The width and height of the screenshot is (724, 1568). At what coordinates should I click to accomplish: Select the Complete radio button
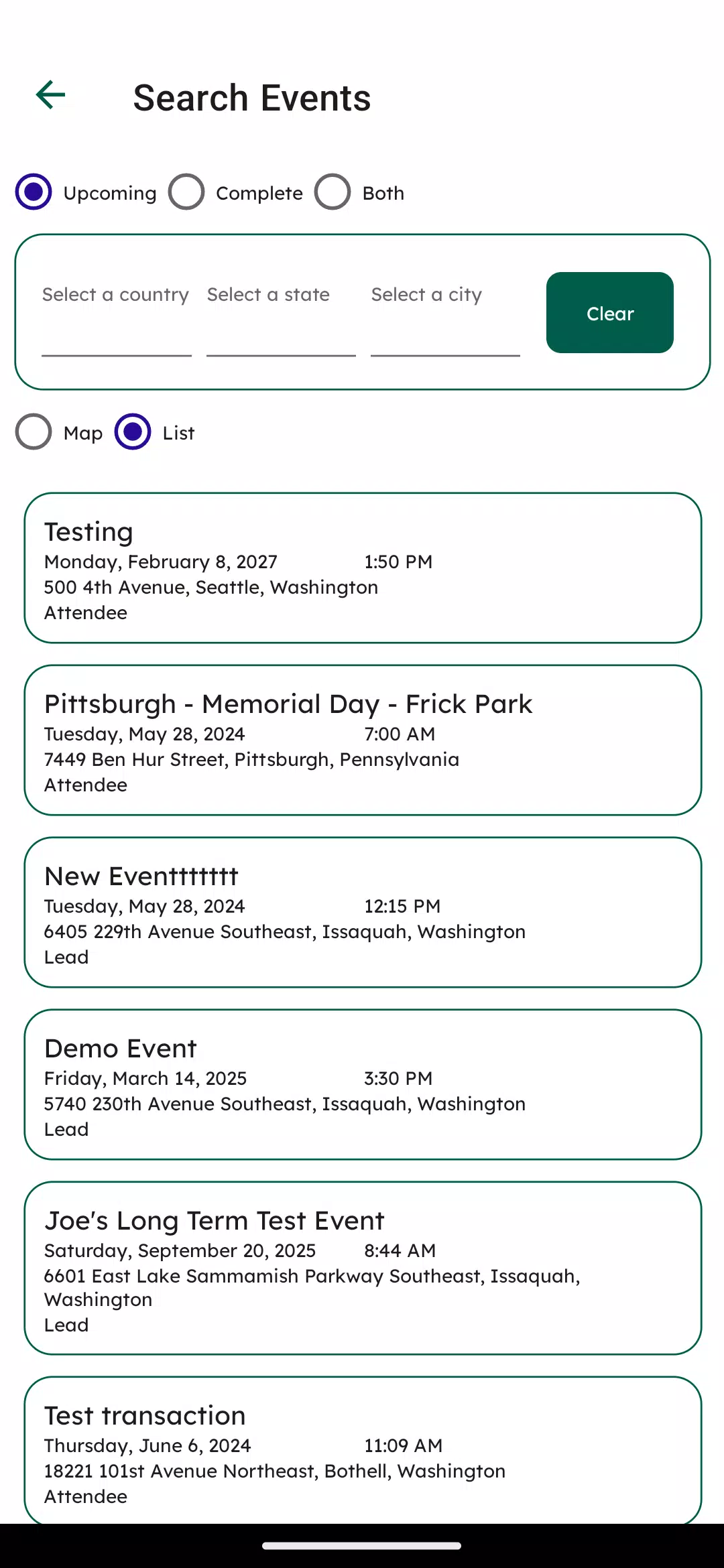[186, 192]
